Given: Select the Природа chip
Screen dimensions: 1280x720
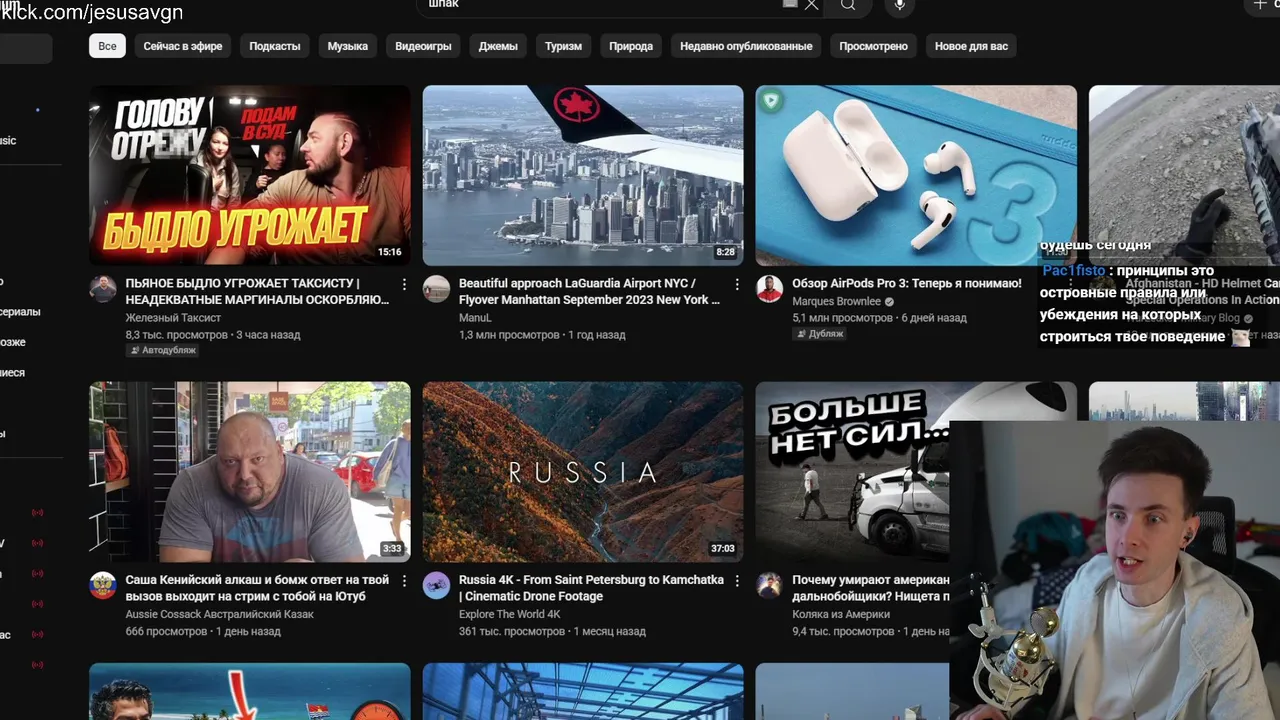Looking at the screenshot, I should [631, 46].
